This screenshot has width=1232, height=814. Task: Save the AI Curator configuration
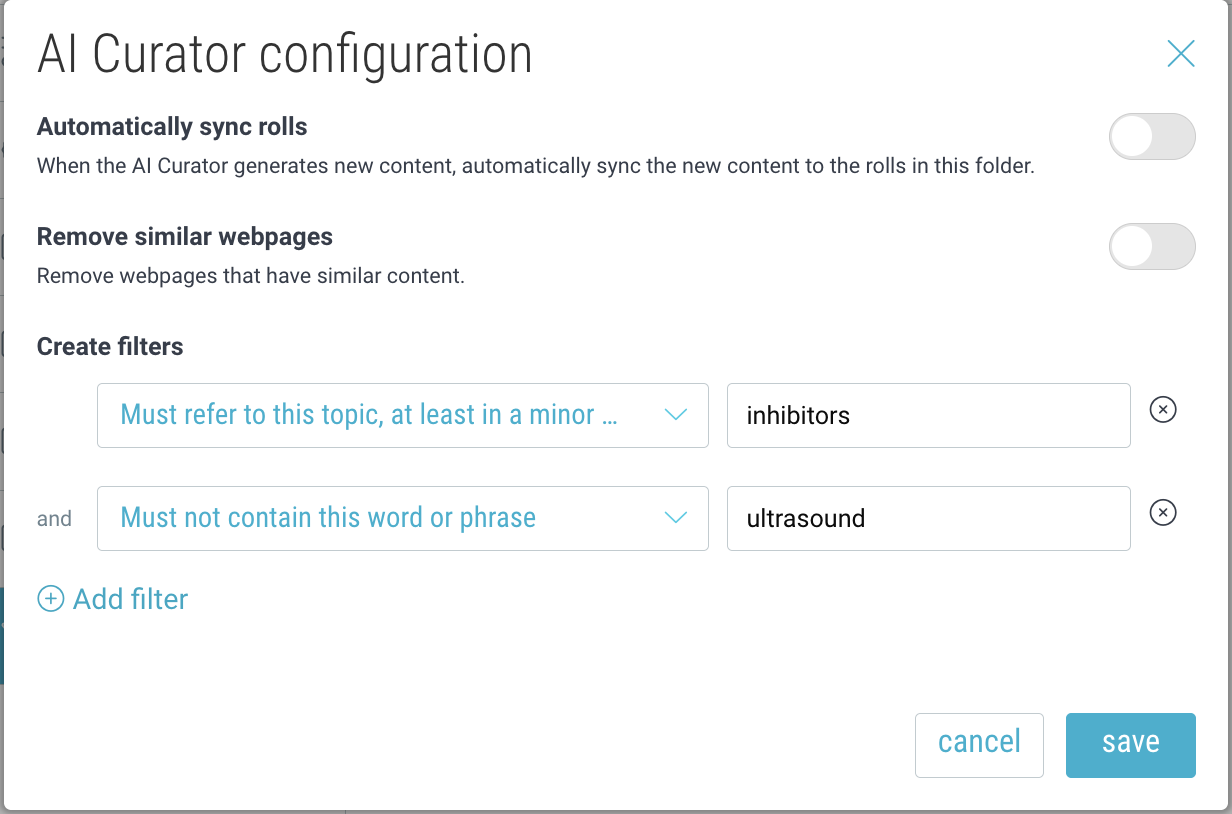tap(1130, 744)
